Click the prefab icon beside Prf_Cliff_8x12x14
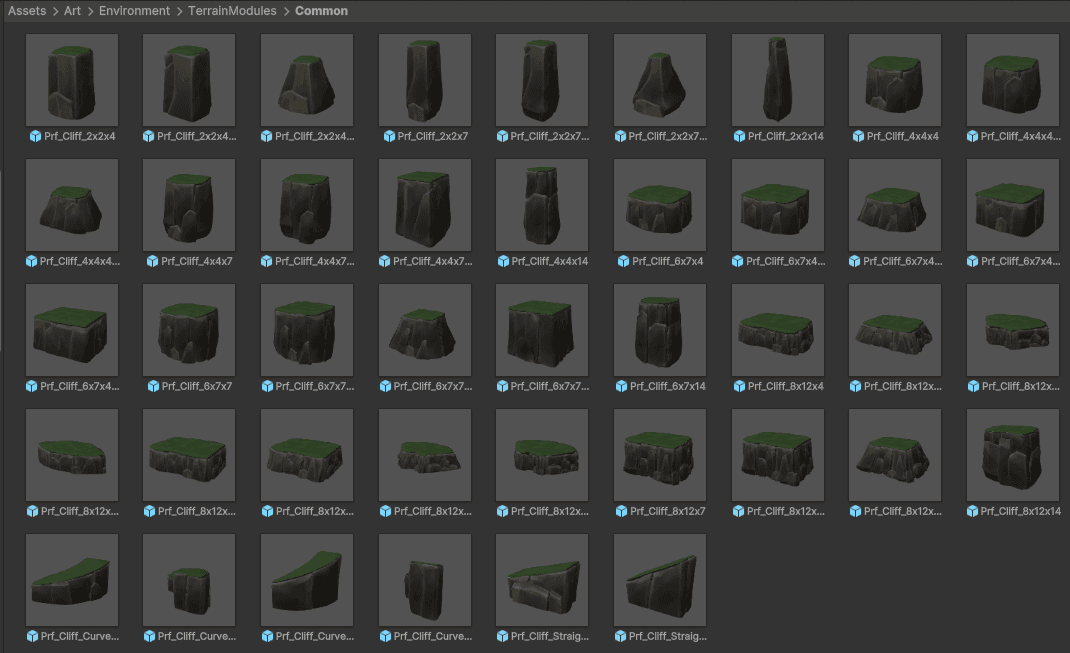1070x653 pixels. point(972,511)
